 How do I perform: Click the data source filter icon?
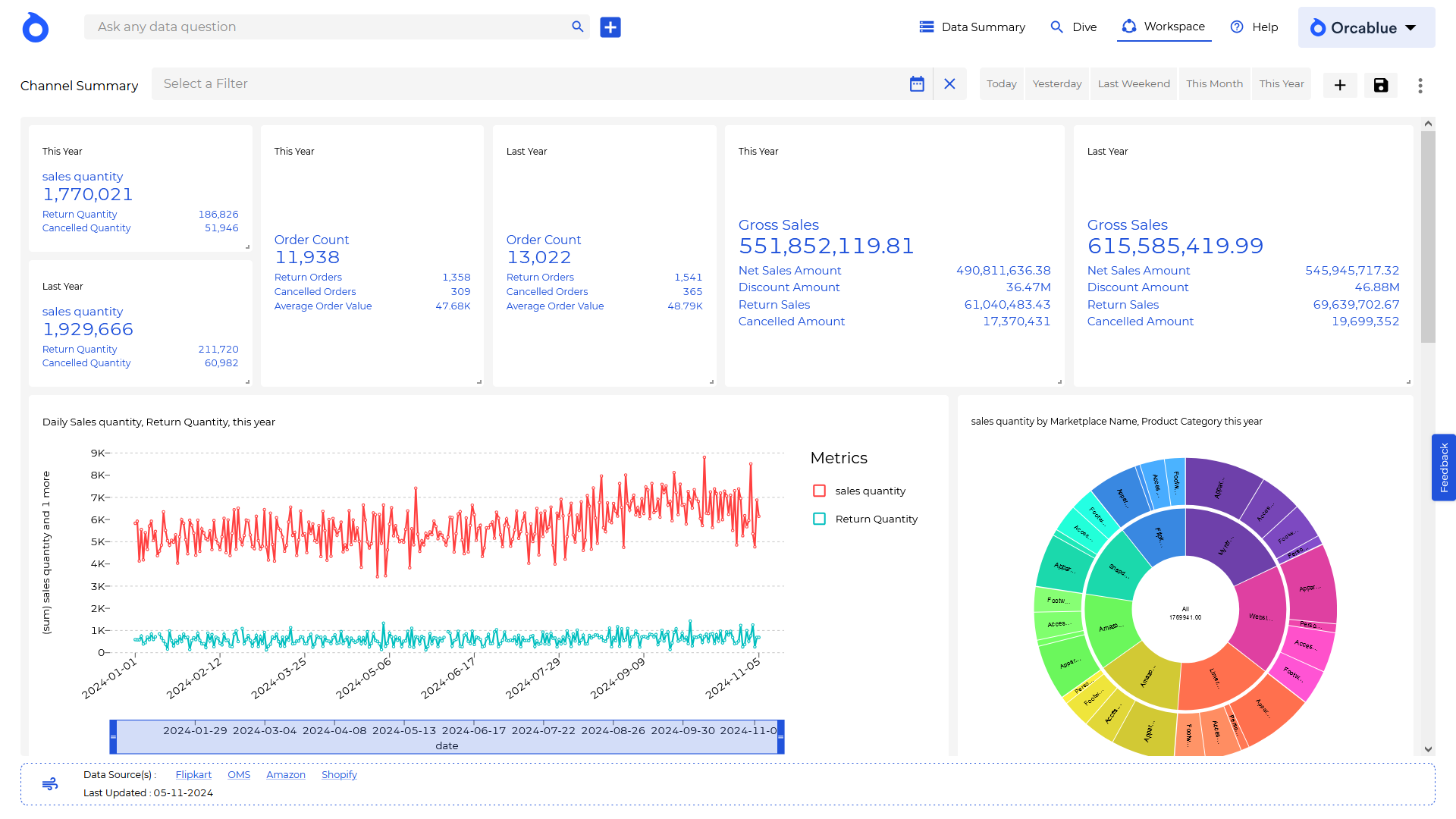point(50,783)
